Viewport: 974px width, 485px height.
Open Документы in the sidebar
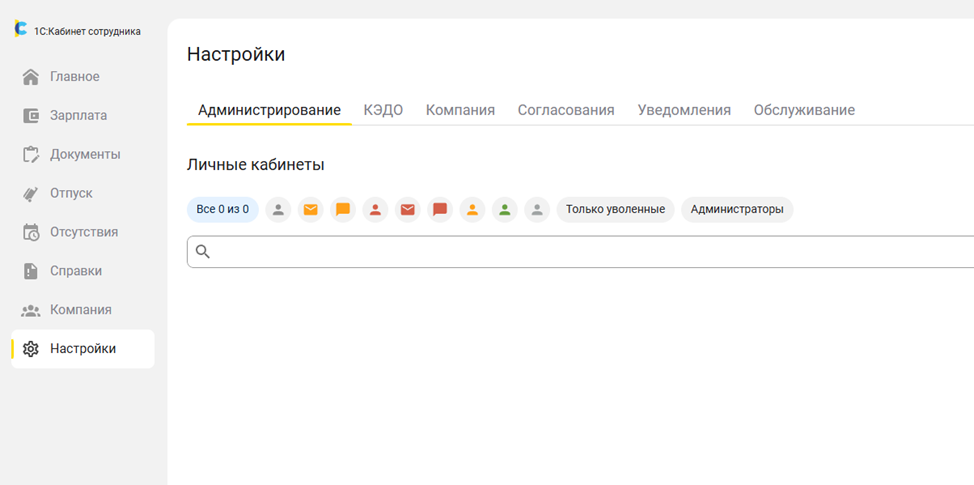(x=83, y=155)
